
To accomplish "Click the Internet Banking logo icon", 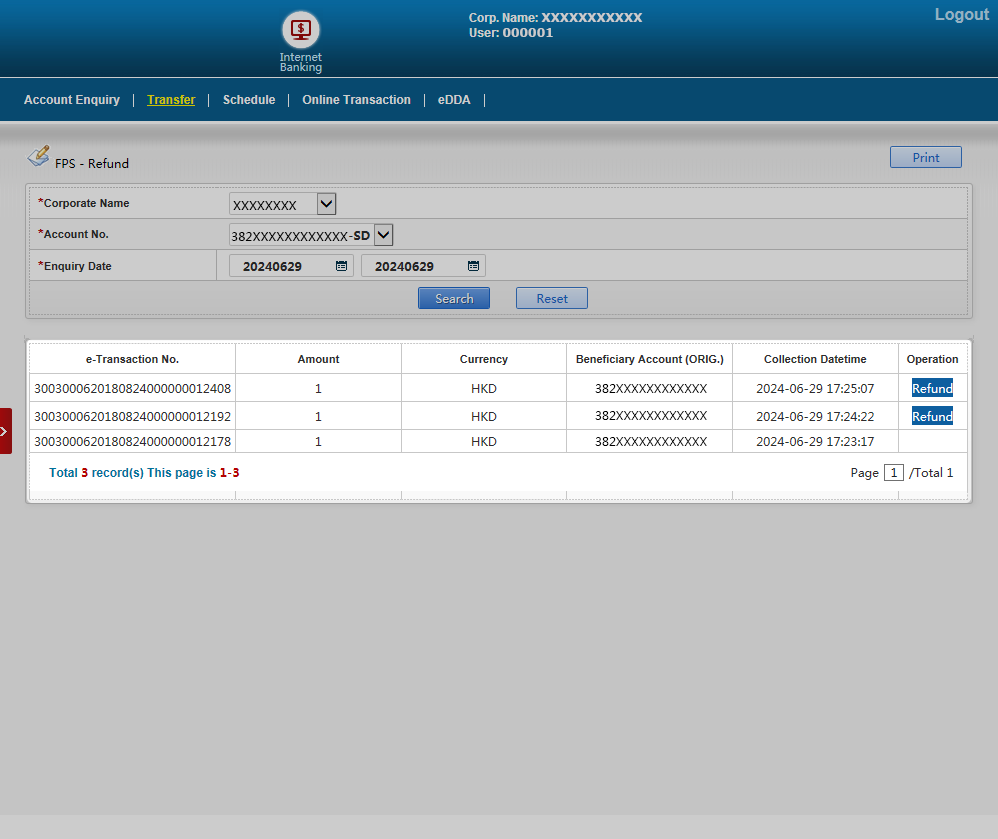I will tap(301, 30).
